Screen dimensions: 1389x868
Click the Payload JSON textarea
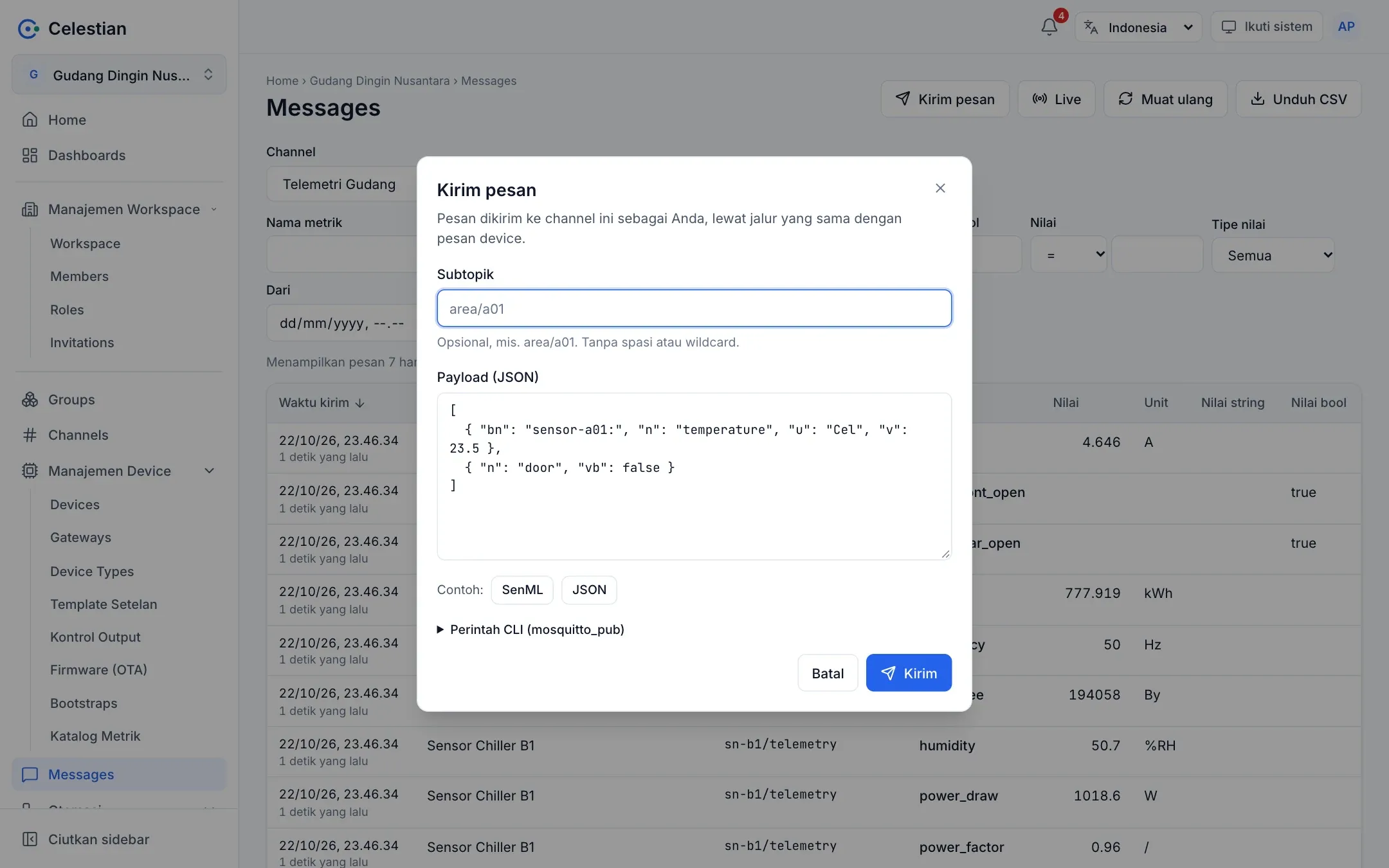694,476
